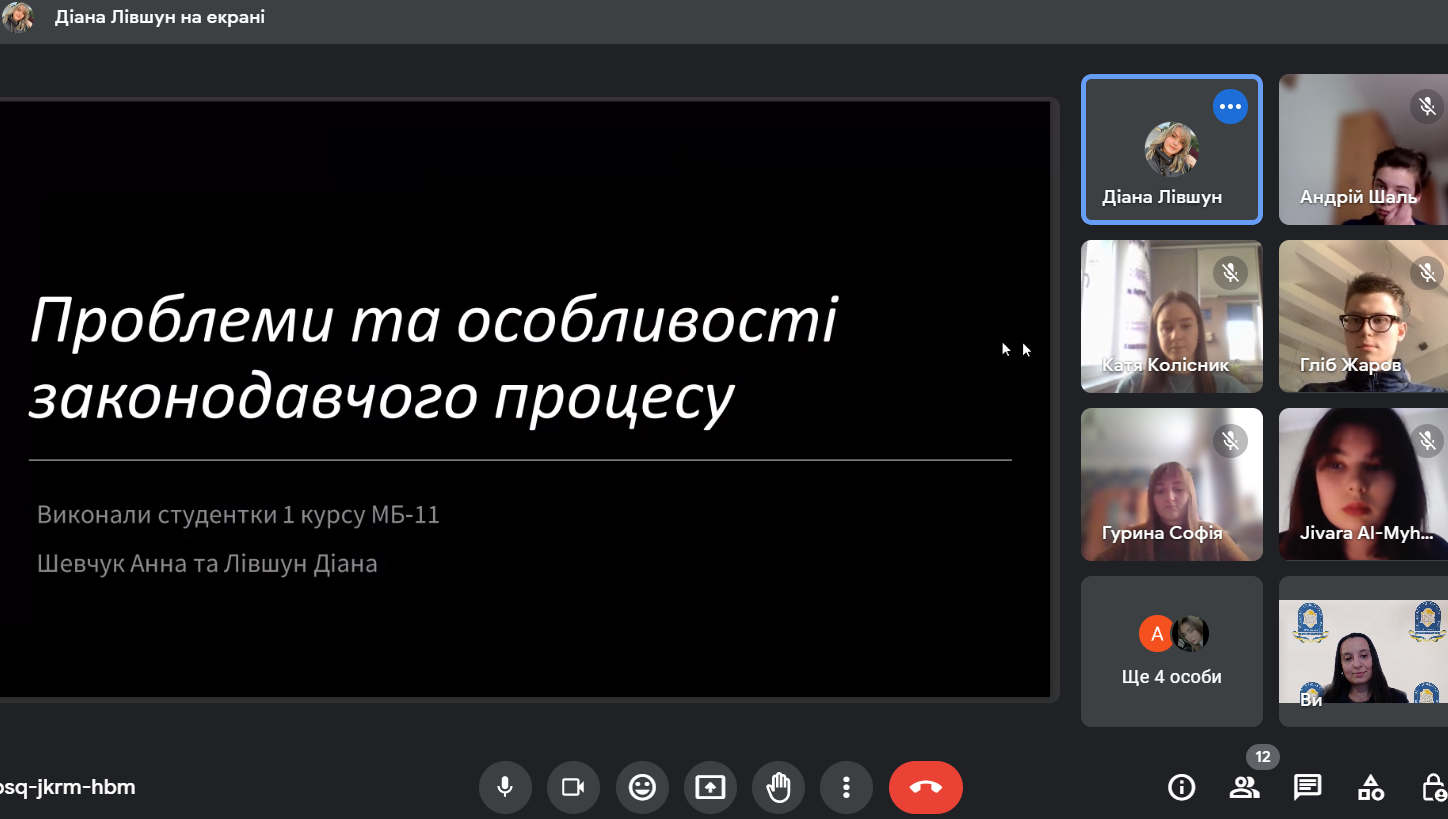
Task: Leave the call with red button
Action: (925, 787)
